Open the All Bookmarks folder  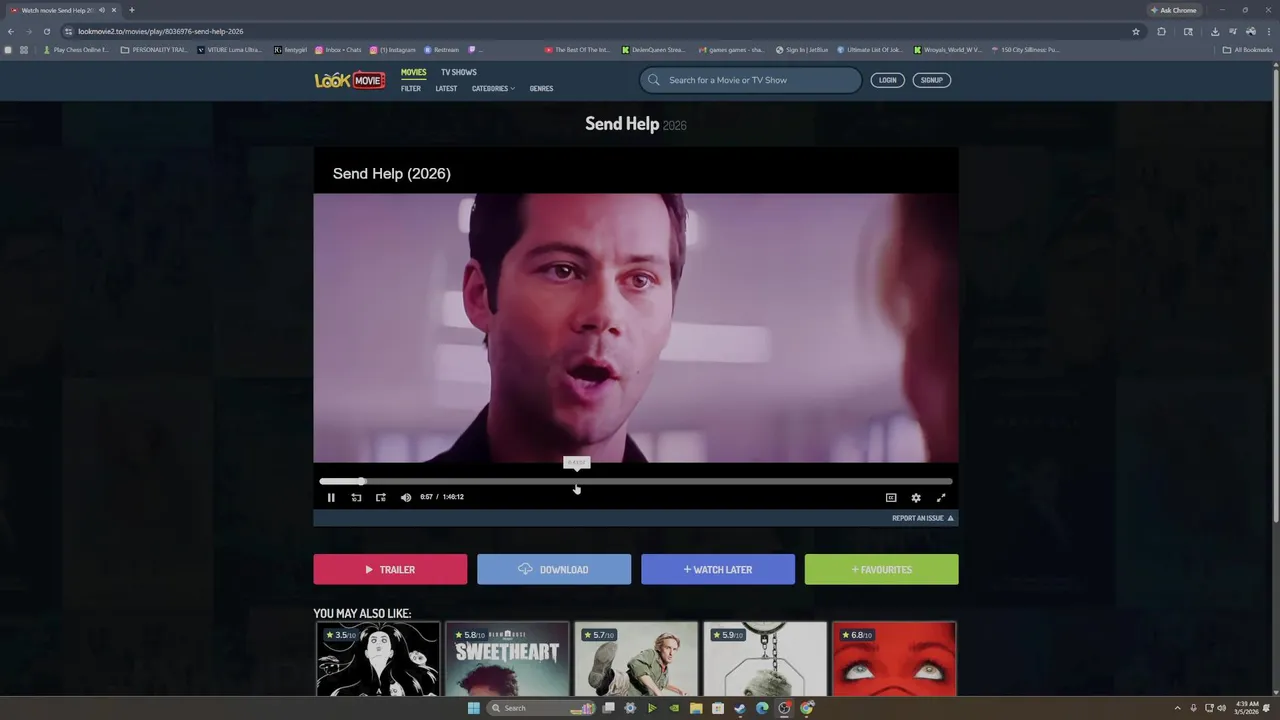coord(1248,49)
